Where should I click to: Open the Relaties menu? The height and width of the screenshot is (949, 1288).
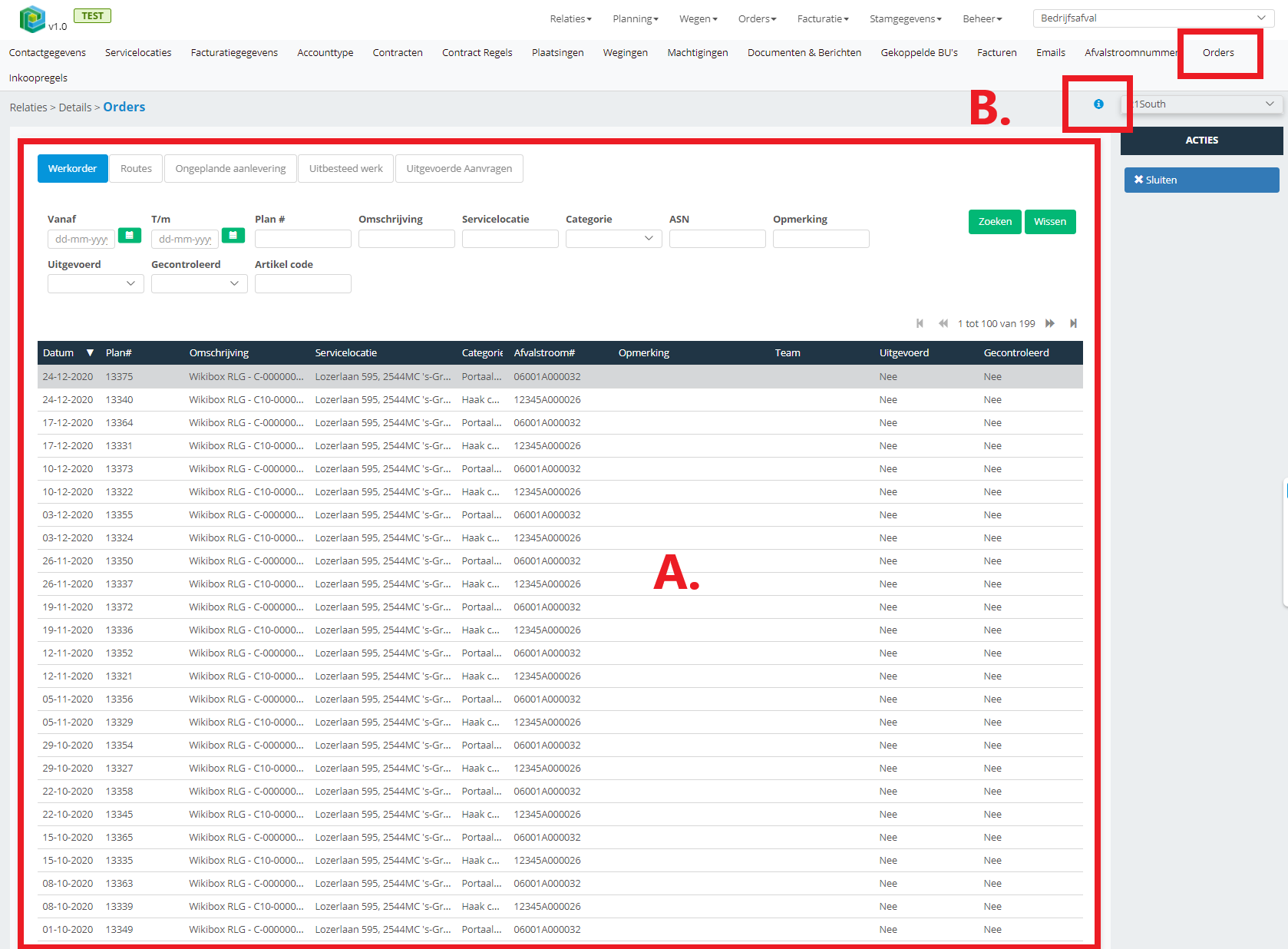570,18
